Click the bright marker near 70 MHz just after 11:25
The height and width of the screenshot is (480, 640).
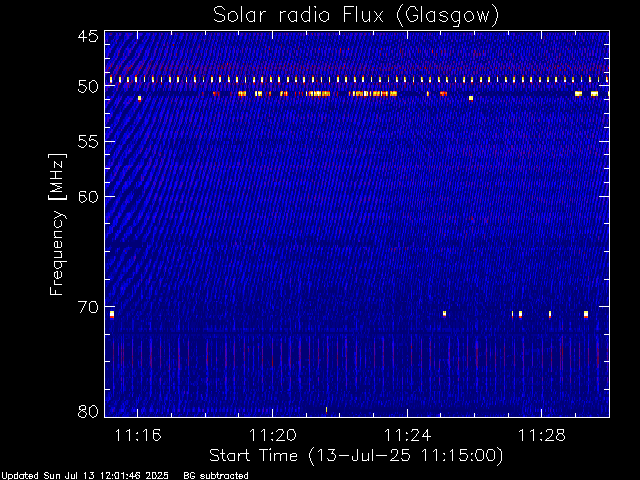coord(444,313)
